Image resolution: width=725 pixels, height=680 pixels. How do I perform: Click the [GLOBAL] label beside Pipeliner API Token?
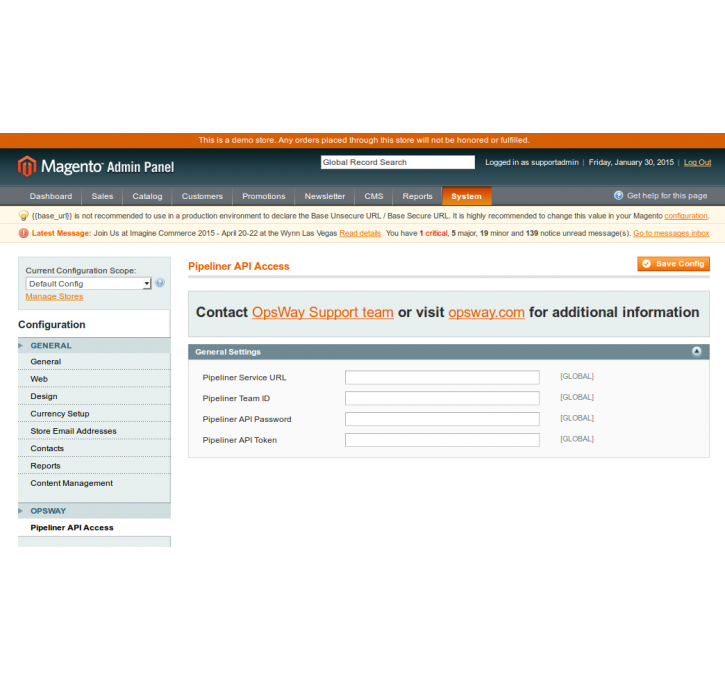[x=577, y=439]
